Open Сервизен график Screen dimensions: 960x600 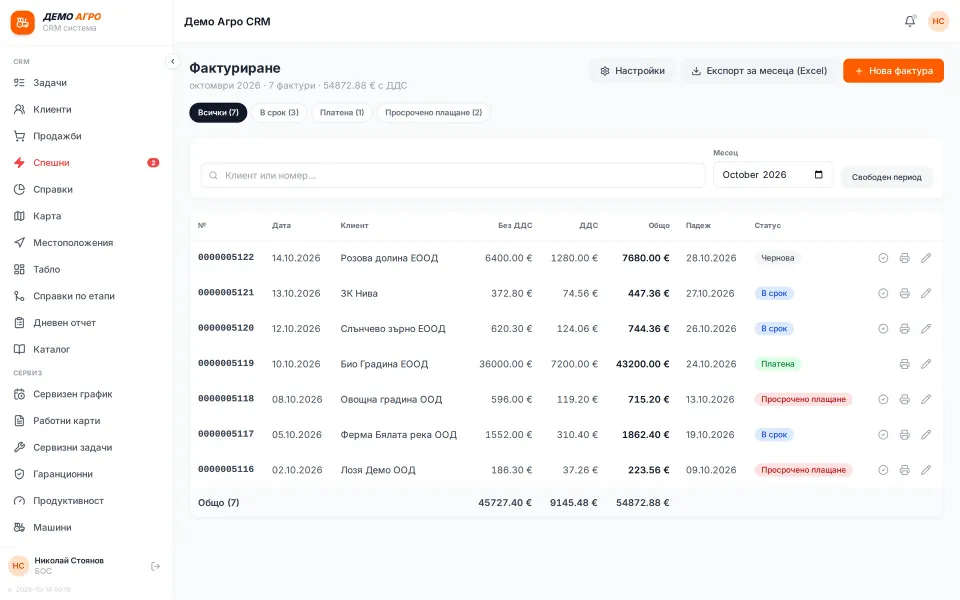point(86,394)
